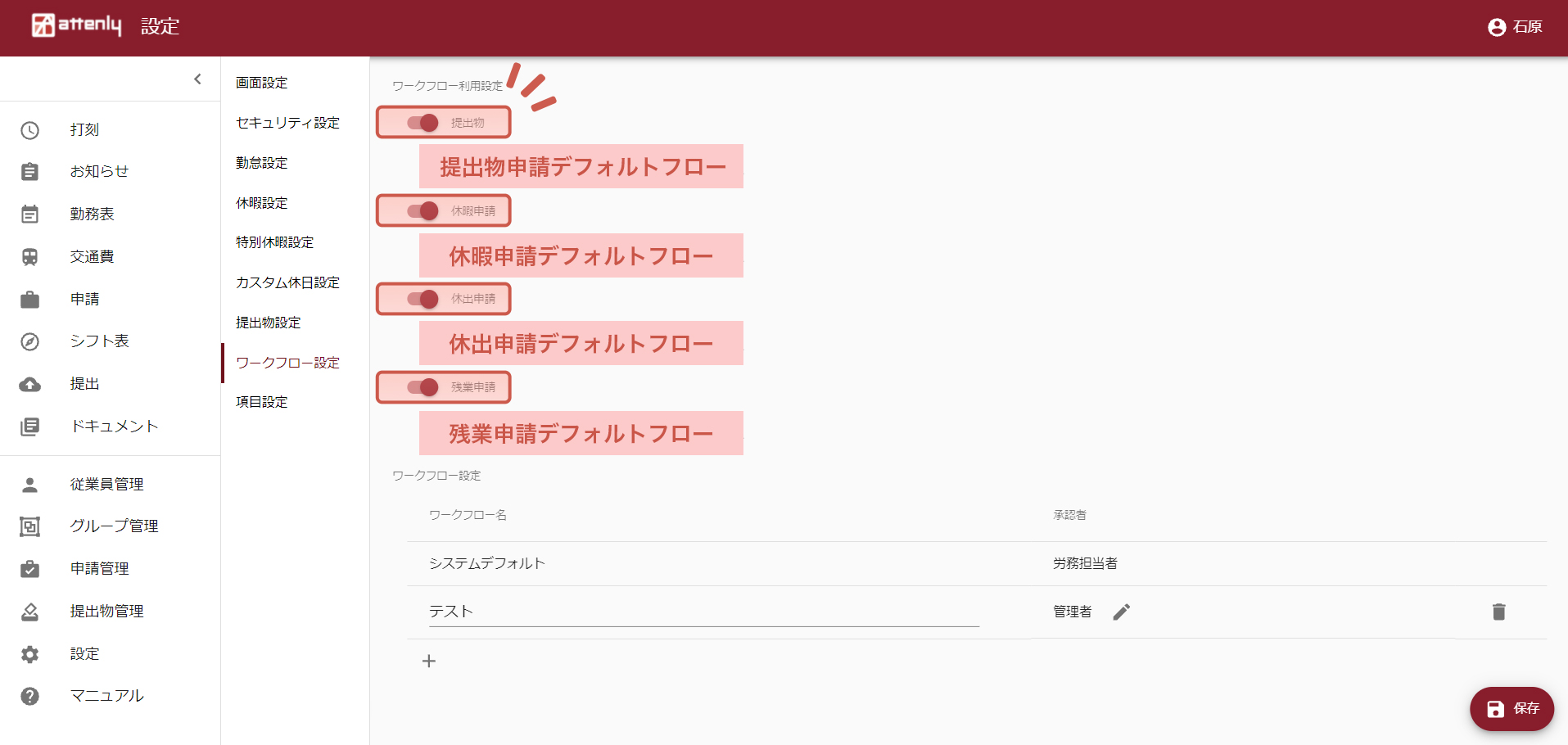Select セキュリティ設定 in settings menu
This screenshot has width=1568, height=745.
pos(287,123)
